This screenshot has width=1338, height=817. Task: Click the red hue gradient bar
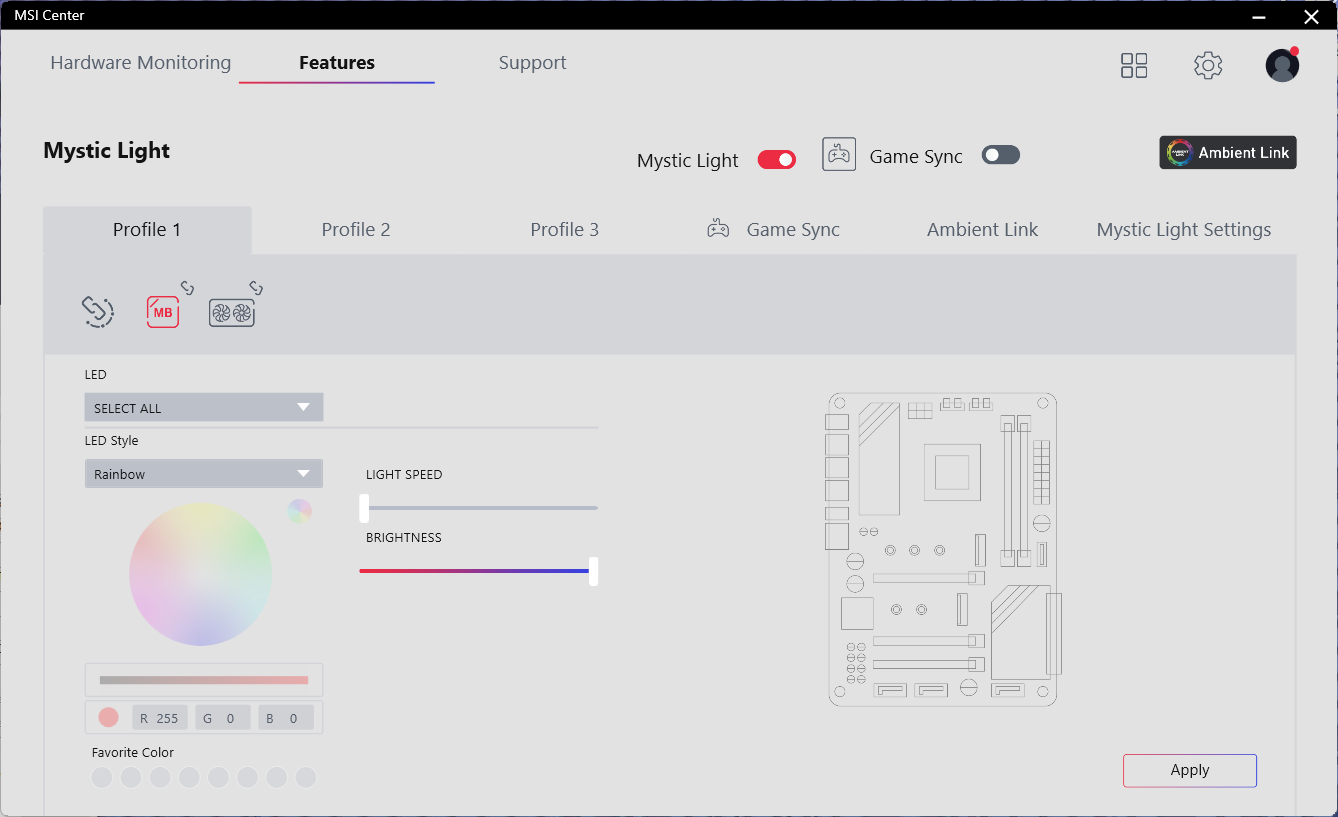204,680
